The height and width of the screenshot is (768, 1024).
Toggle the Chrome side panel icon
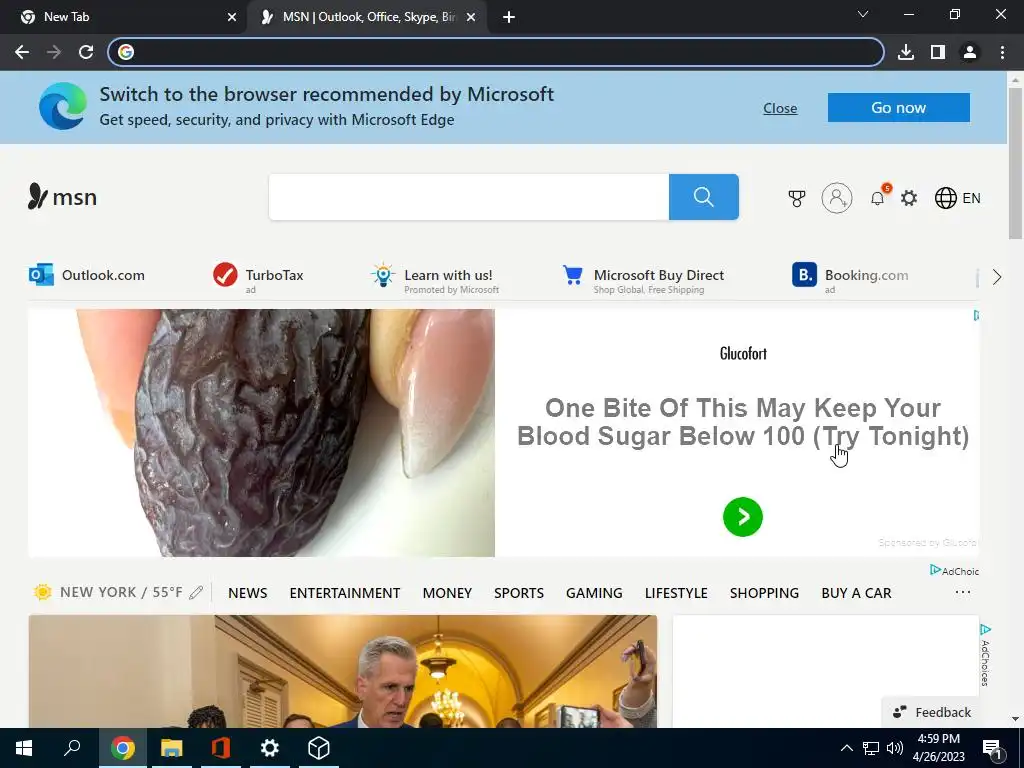938,52
